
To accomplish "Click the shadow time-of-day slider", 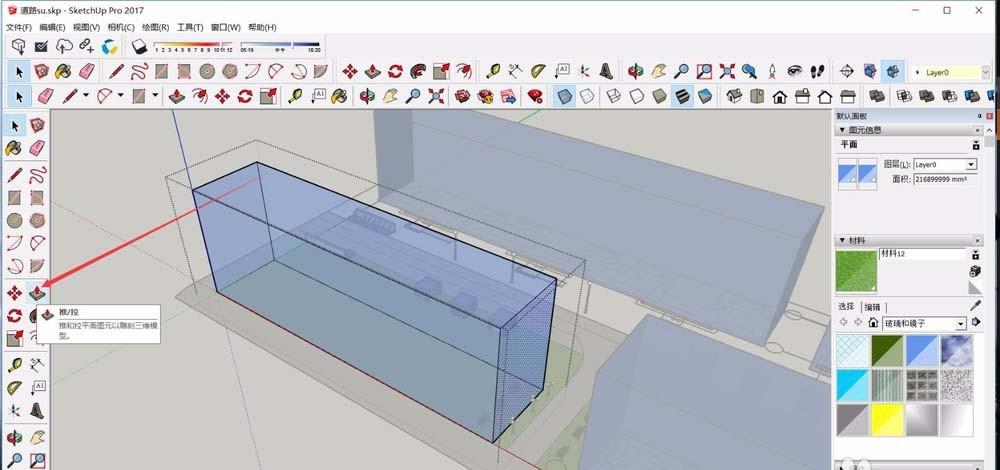I will pyautogui.click(x=280, y=45).
